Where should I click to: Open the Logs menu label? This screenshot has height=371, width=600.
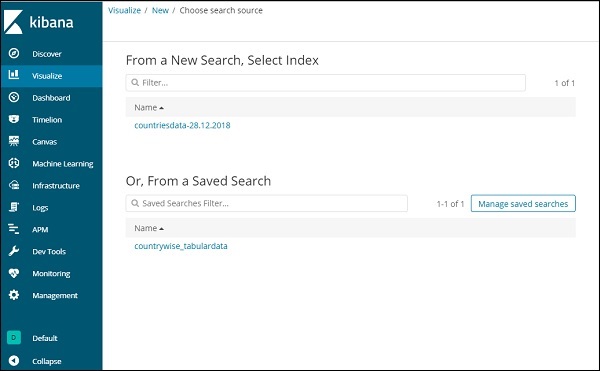point(40,208)
